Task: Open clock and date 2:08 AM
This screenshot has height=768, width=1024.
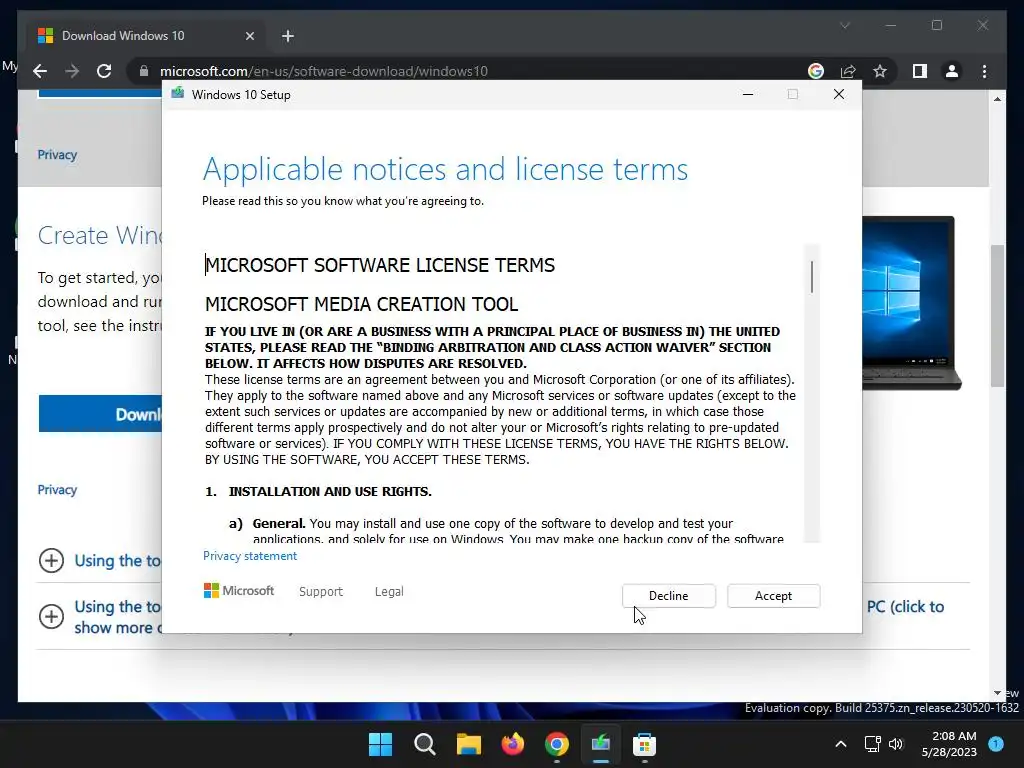Action: point(949,744)
